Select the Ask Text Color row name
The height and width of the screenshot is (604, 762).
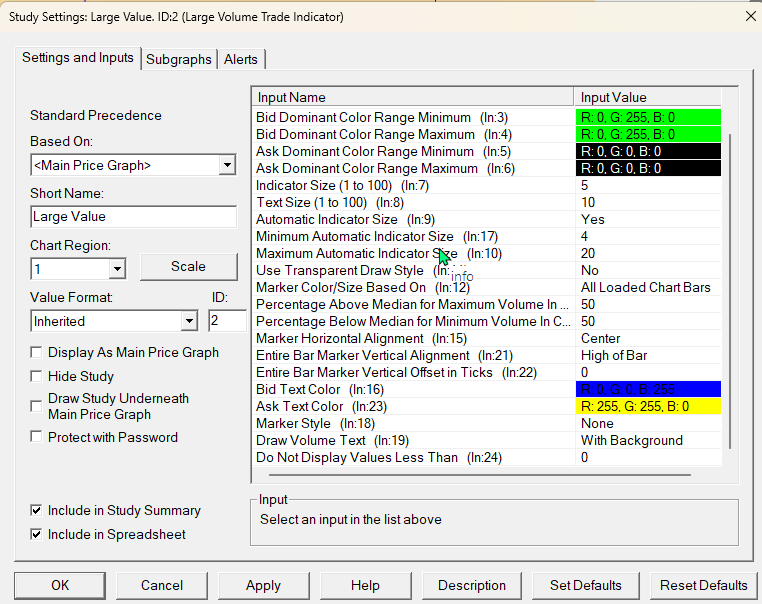(x=321, y=407)
